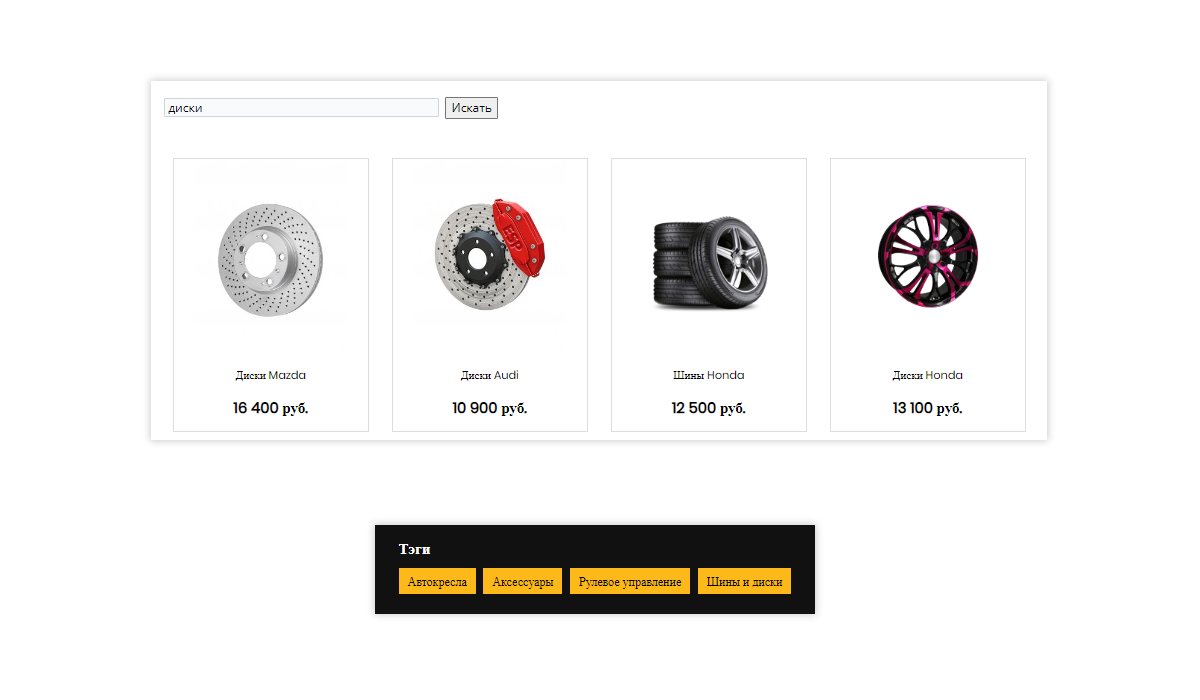
Task: Open the Диски Audi product title
Action: point(490,375)
